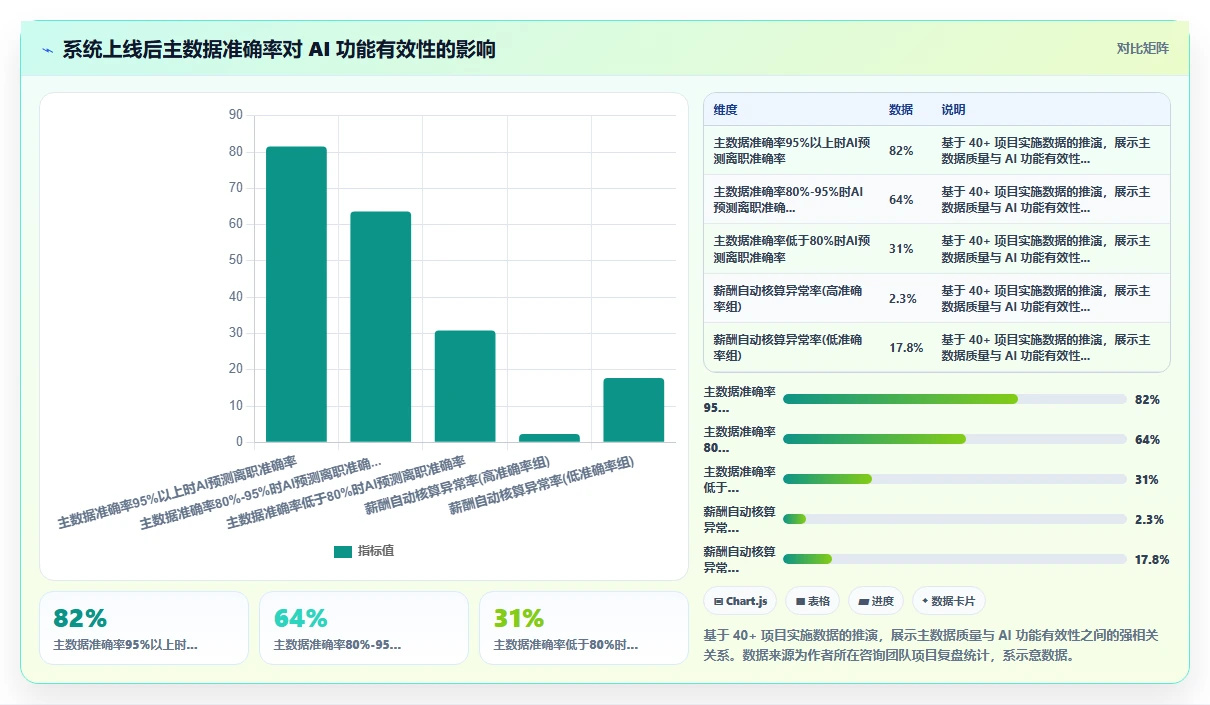Click the 17.8% progress bar
1210x705 pixels.
pyautogui.click(x=955, y=559)
